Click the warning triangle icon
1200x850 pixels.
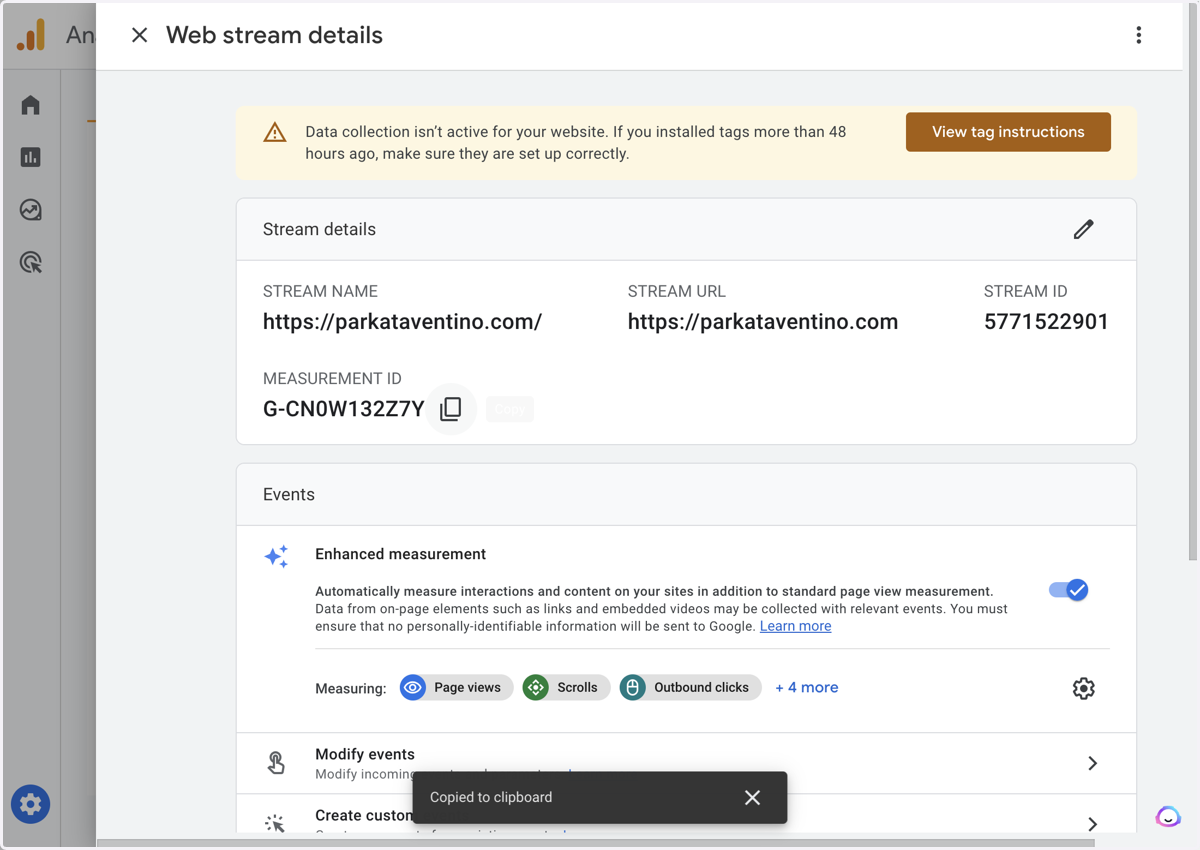[275, 133]
